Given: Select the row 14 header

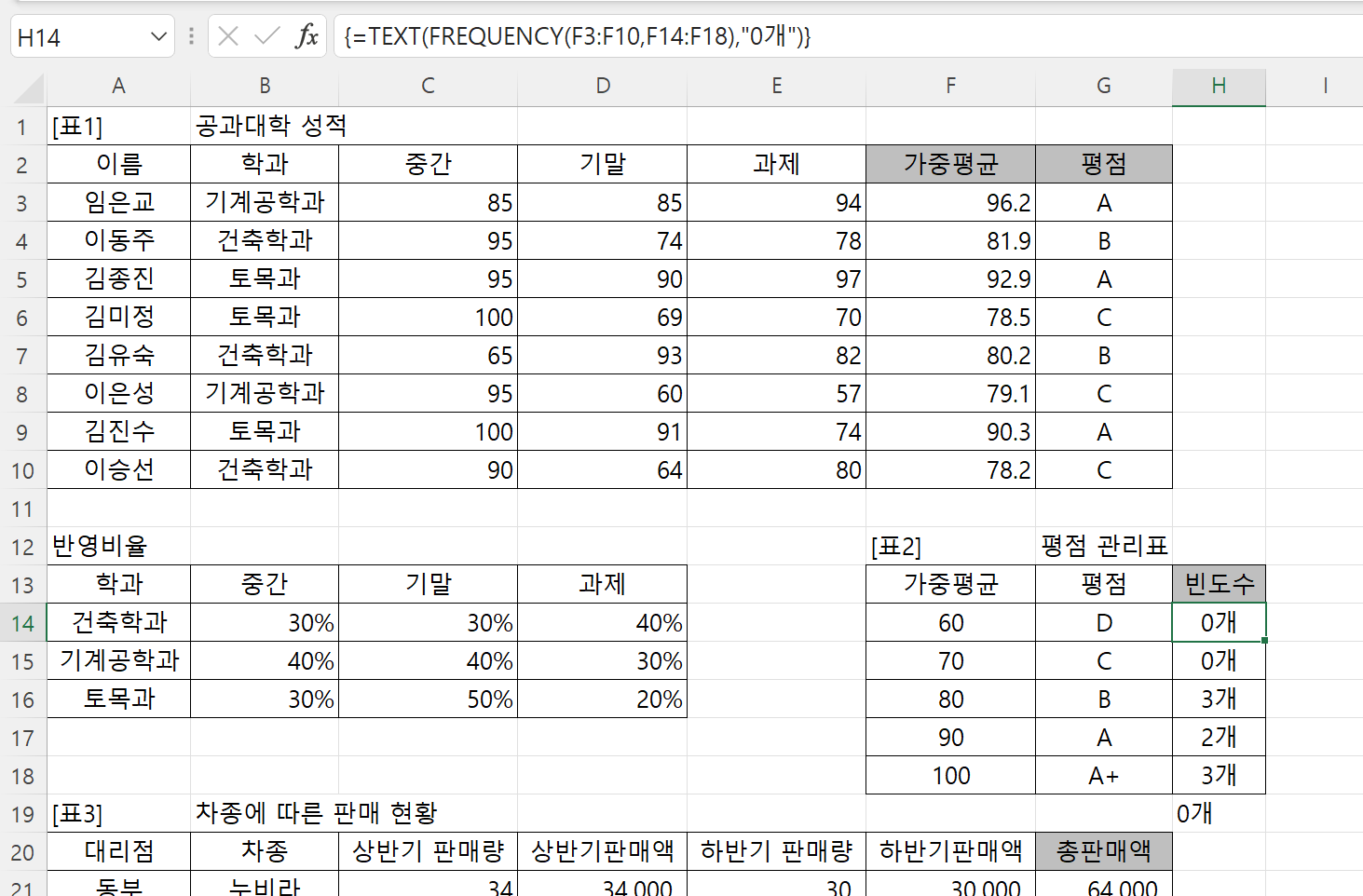Looking at the screenshot, I should [23, 623].
